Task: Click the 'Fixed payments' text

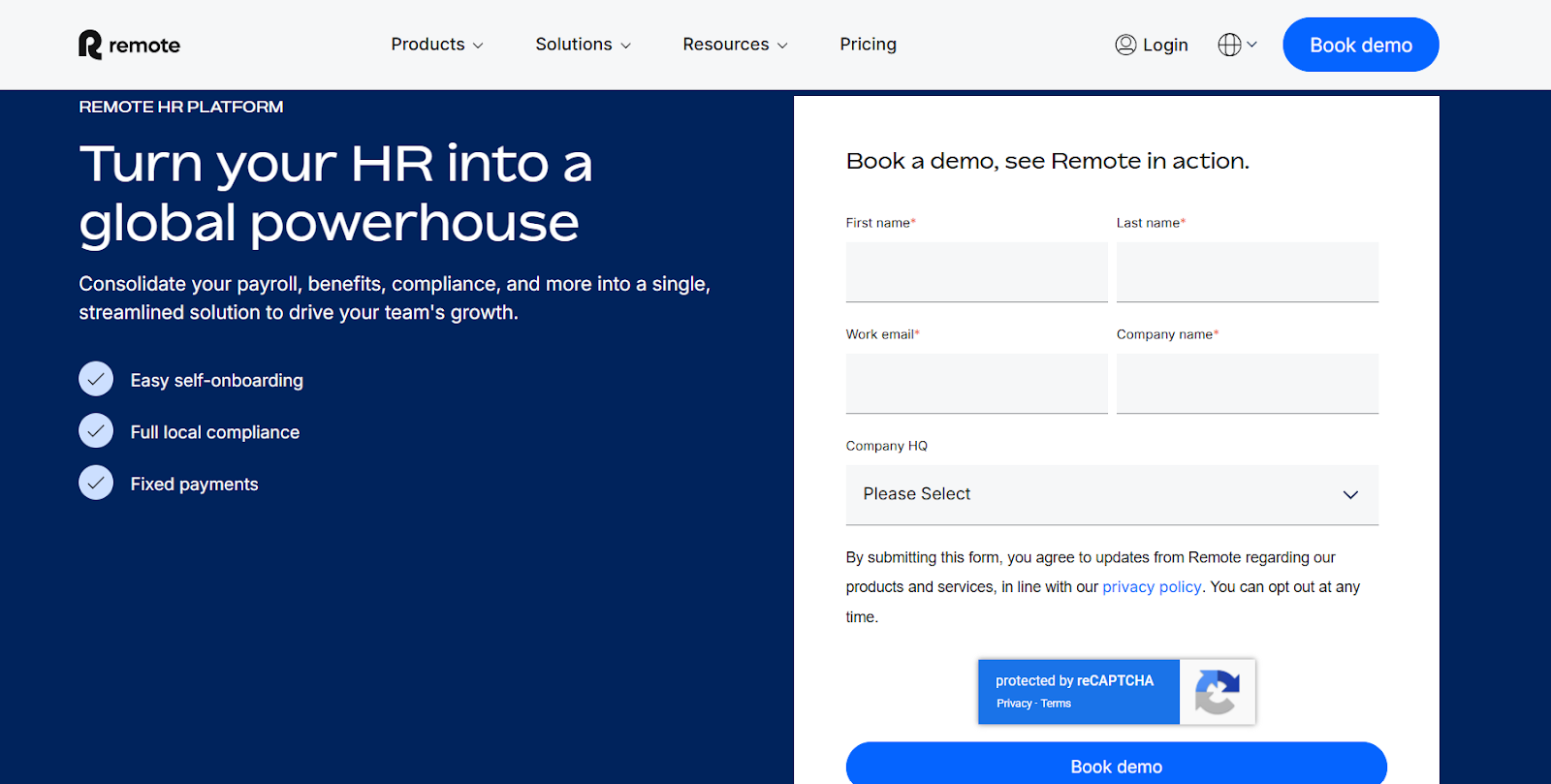Action: pyautogui.click(x=195, y=485)
